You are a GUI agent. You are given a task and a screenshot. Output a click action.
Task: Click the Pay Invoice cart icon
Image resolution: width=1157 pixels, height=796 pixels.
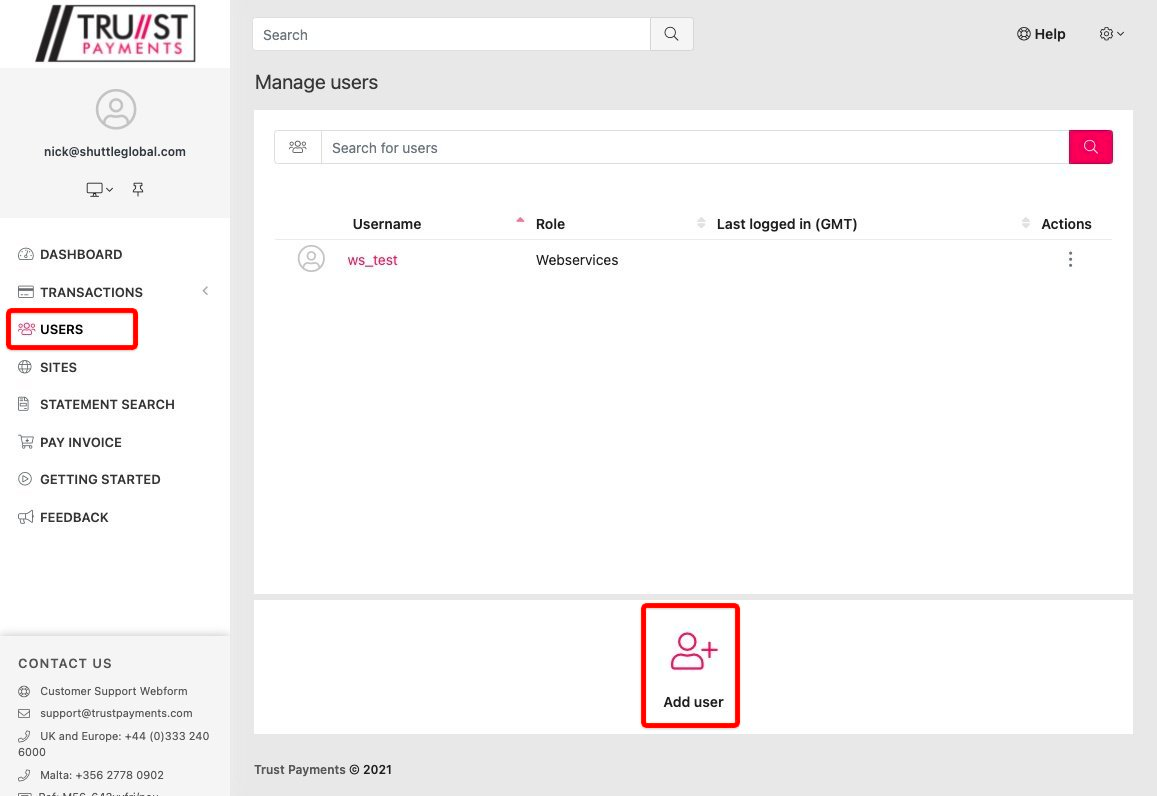26,442
